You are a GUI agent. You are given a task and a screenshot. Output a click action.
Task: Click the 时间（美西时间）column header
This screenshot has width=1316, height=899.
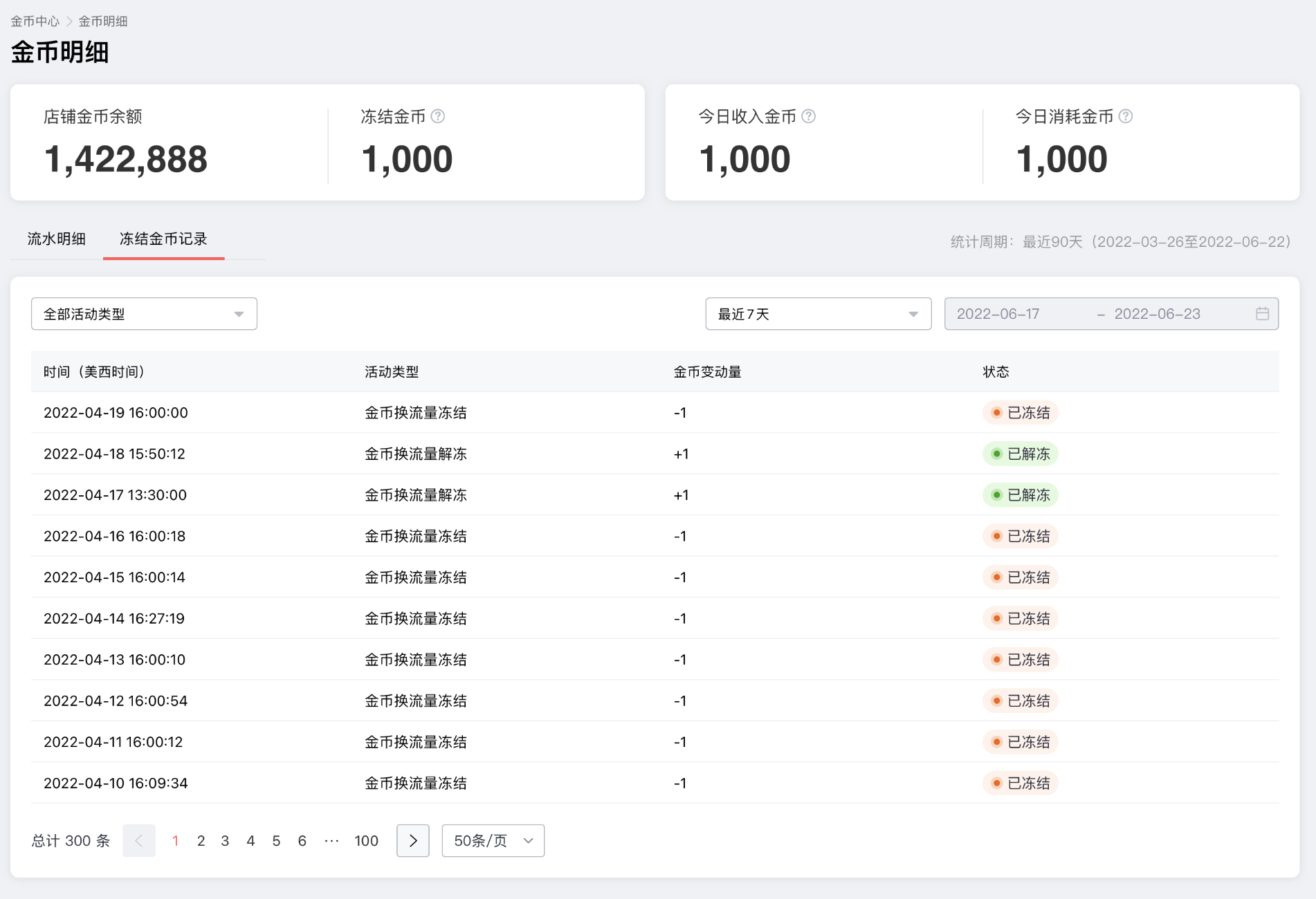pos(93,371)
